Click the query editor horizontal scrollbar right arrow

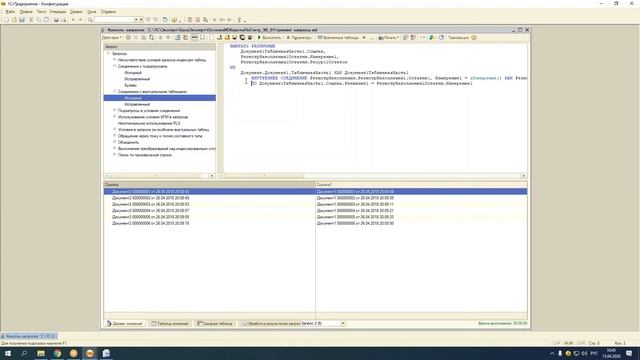point(524,176)
